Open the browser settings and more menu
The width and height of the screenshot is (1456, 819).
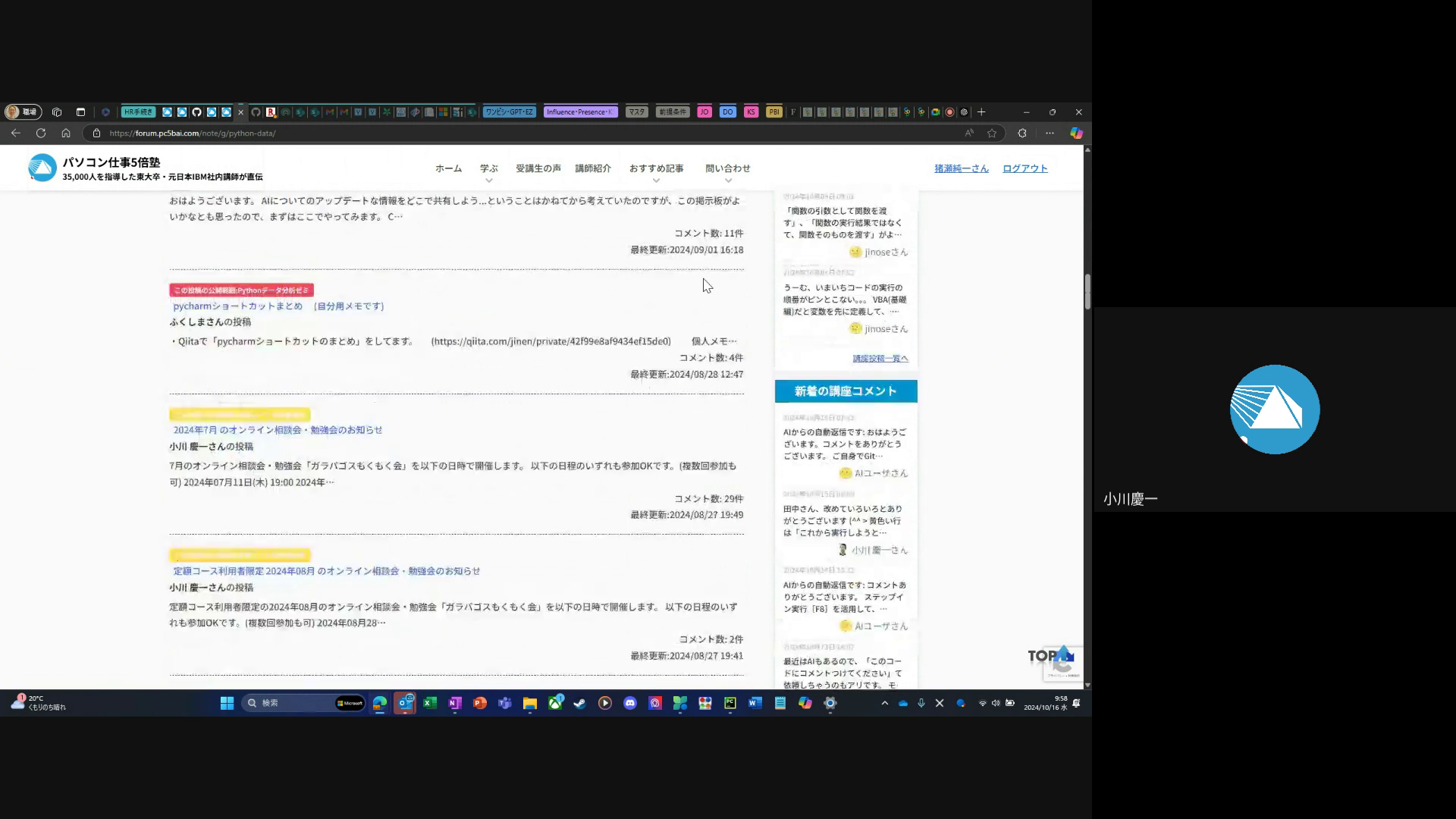click(1050, 133)
